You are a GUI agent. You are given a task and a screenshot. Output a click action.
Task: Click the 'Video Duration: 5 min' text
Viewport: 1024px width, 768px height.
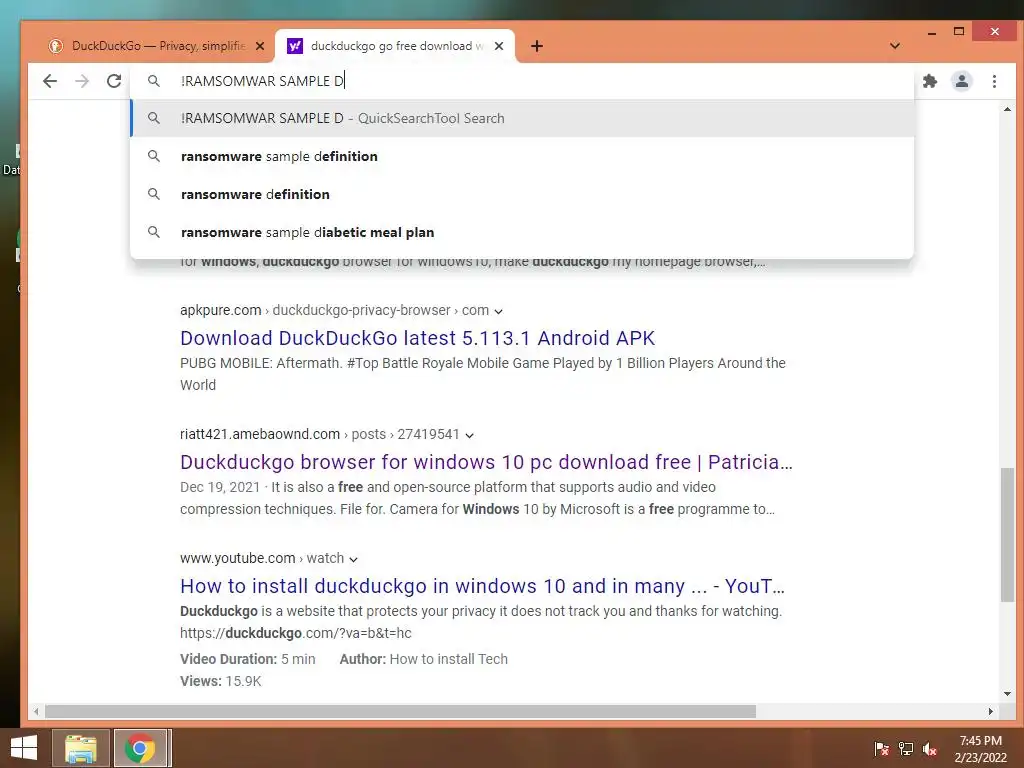tap(248, 659)
